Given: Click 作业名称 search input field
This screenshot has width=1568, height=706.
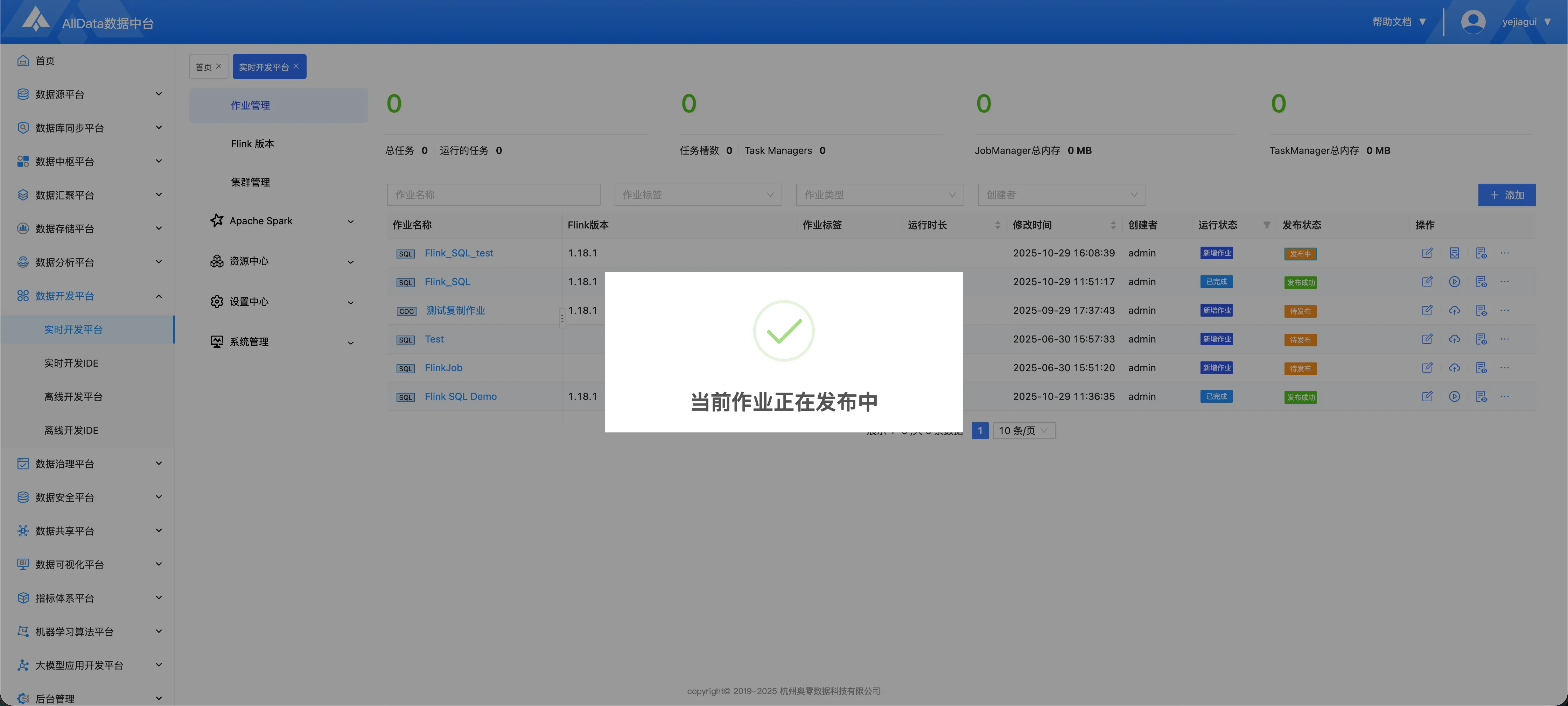Looking at the screenshot, I should [493, 195].
